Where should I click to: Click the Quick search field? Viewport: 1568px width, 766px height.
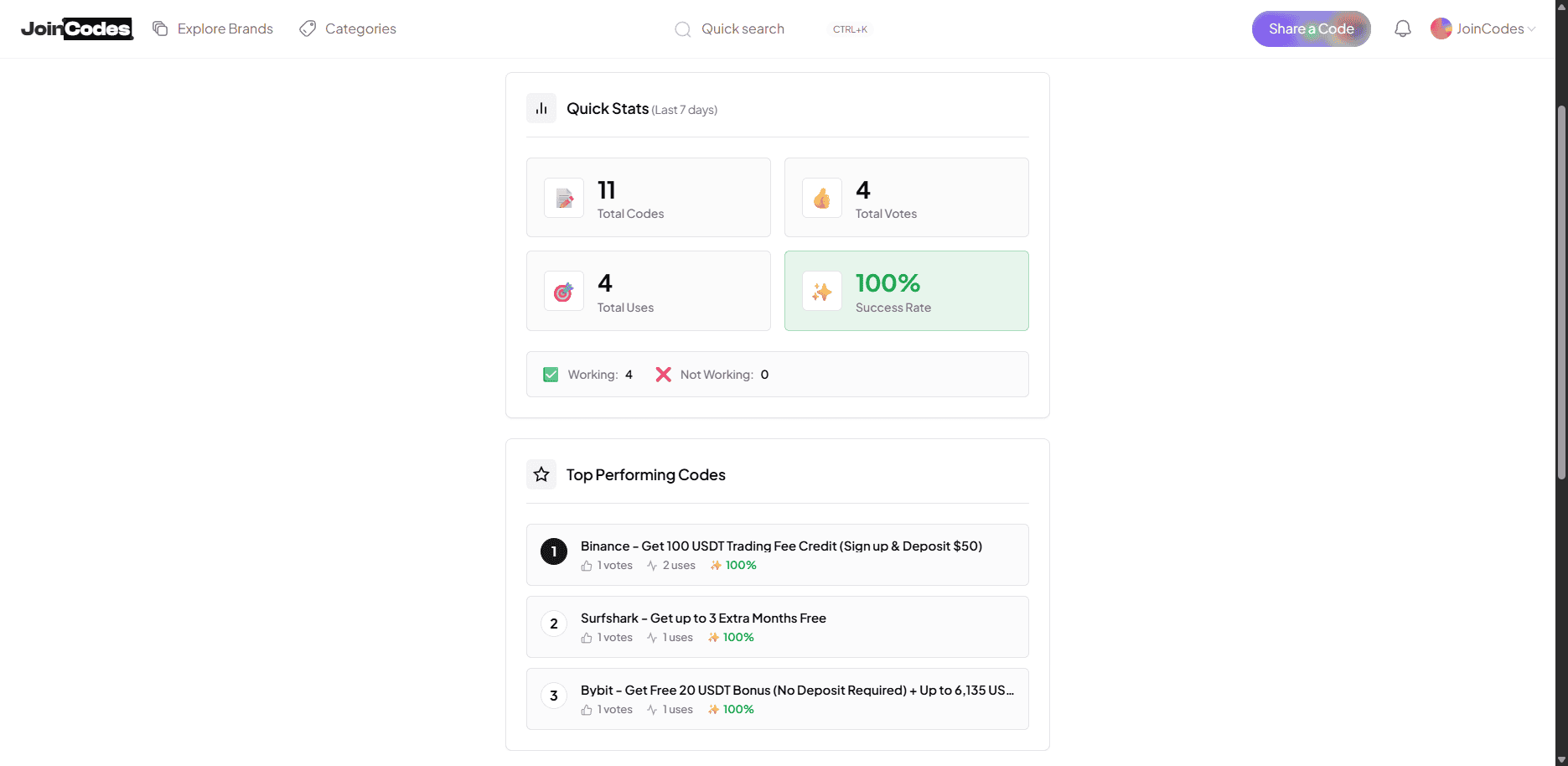(x=743, y=28)
